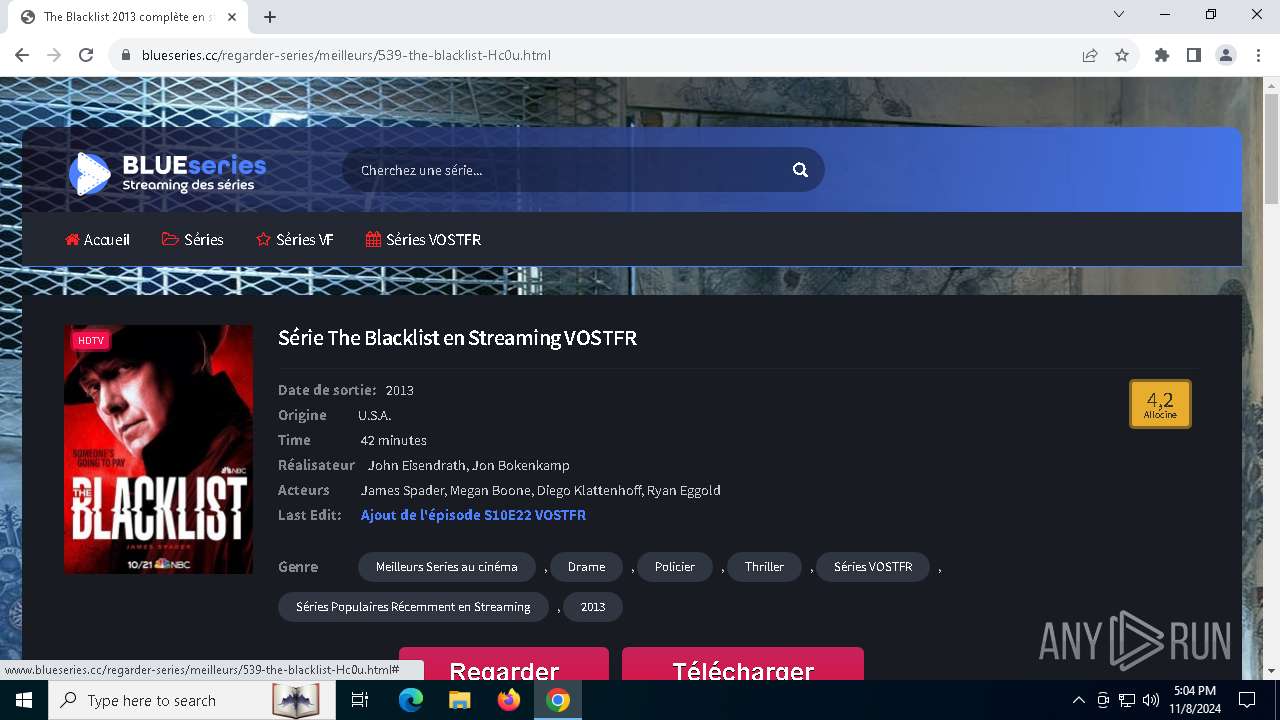Open Ajout de l'épisode S10E22 VOSTFR link
The width and height of the screenshot is (1280, 720).
pyautogui.click(x=473, y=515)
